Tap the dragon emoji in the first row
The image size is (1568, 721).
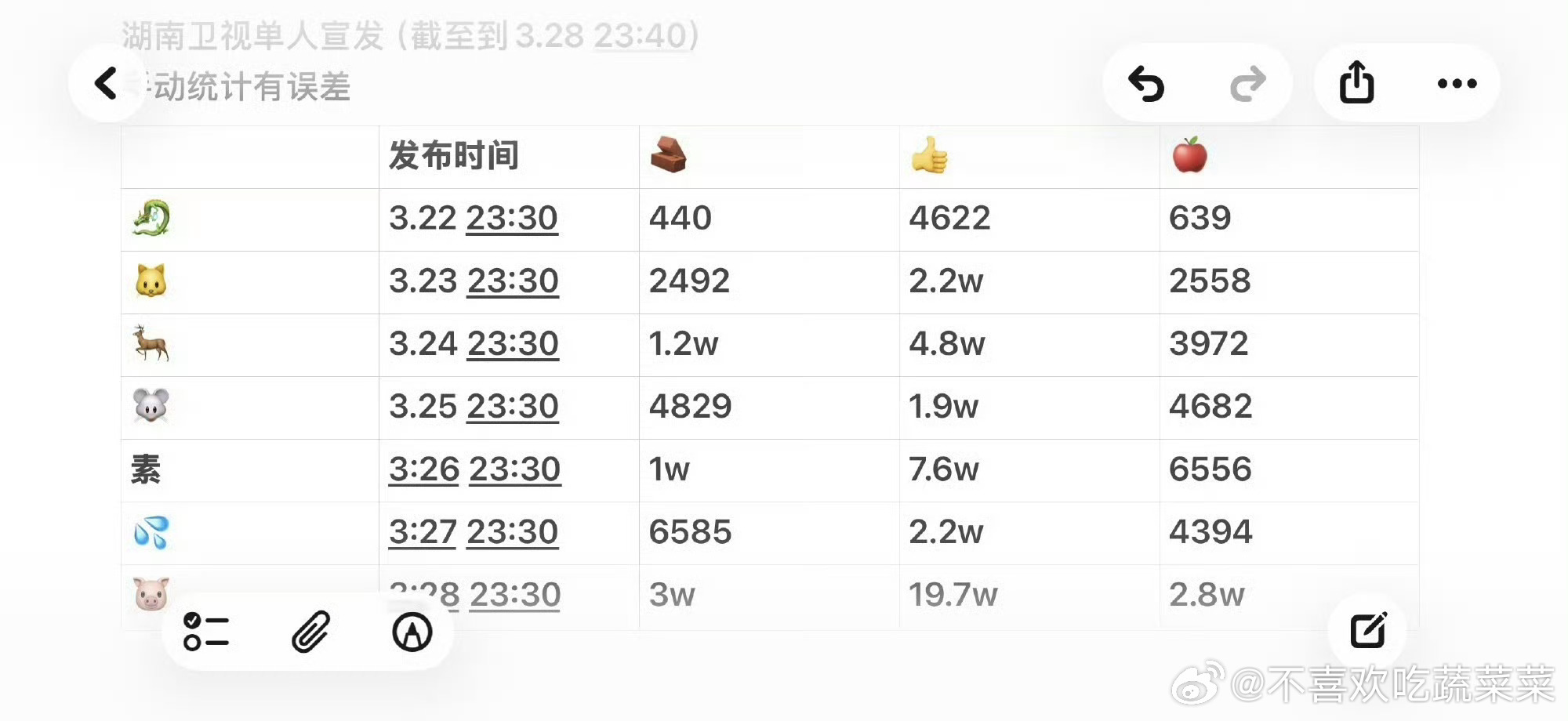pyautogui.click(x=154, y=218)
